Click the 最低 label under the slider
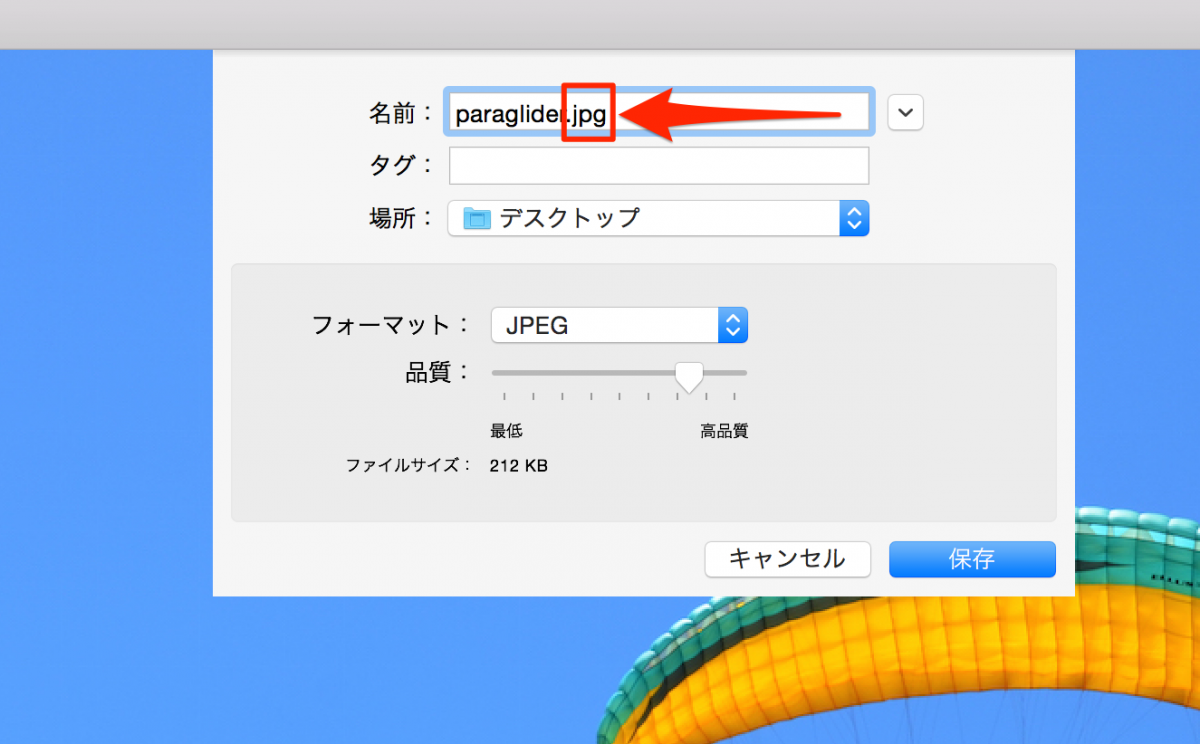Screen dimensions: 1200x744 [x=506, y=432]
